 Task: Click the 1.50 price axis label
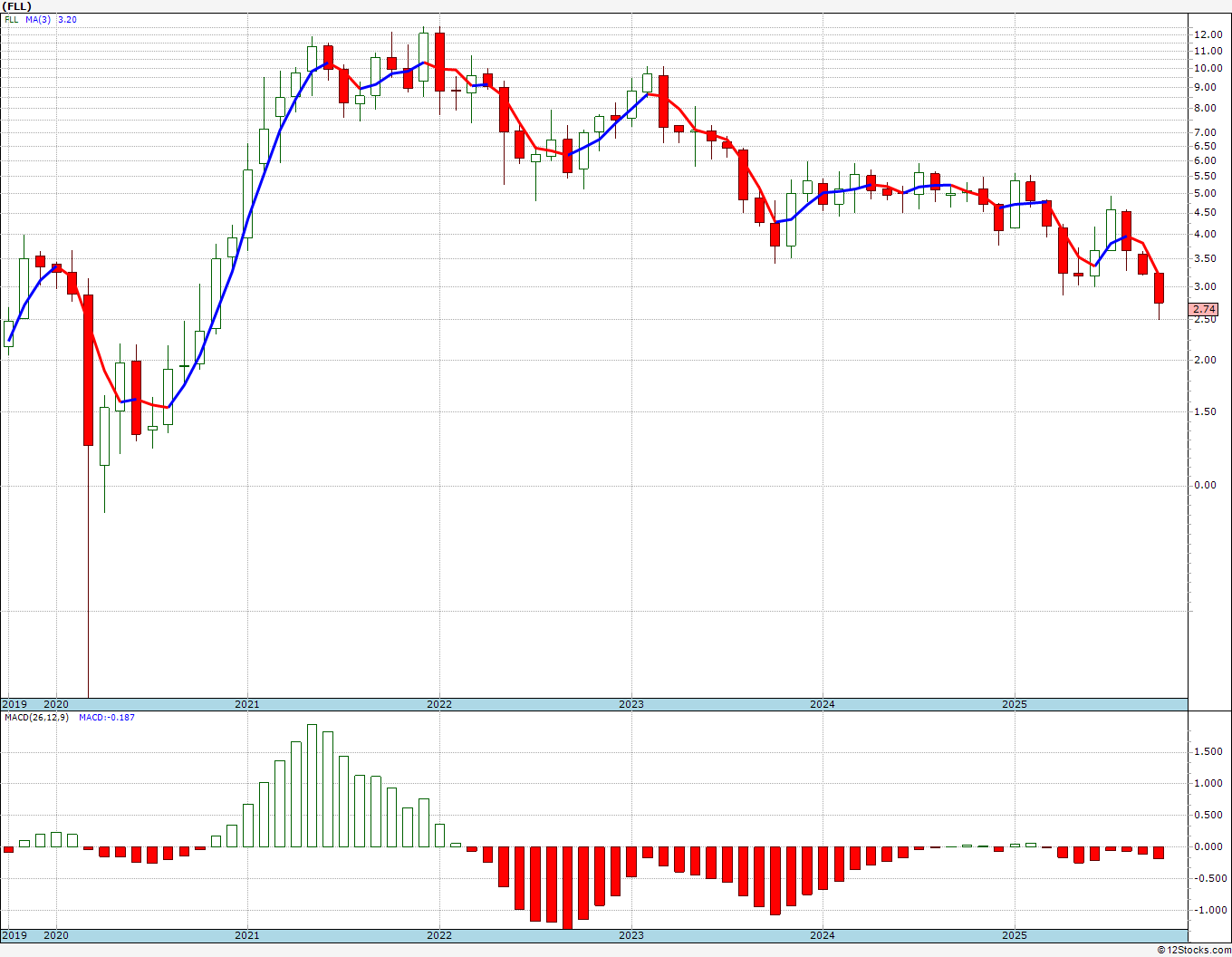[x=1206, y=412]
